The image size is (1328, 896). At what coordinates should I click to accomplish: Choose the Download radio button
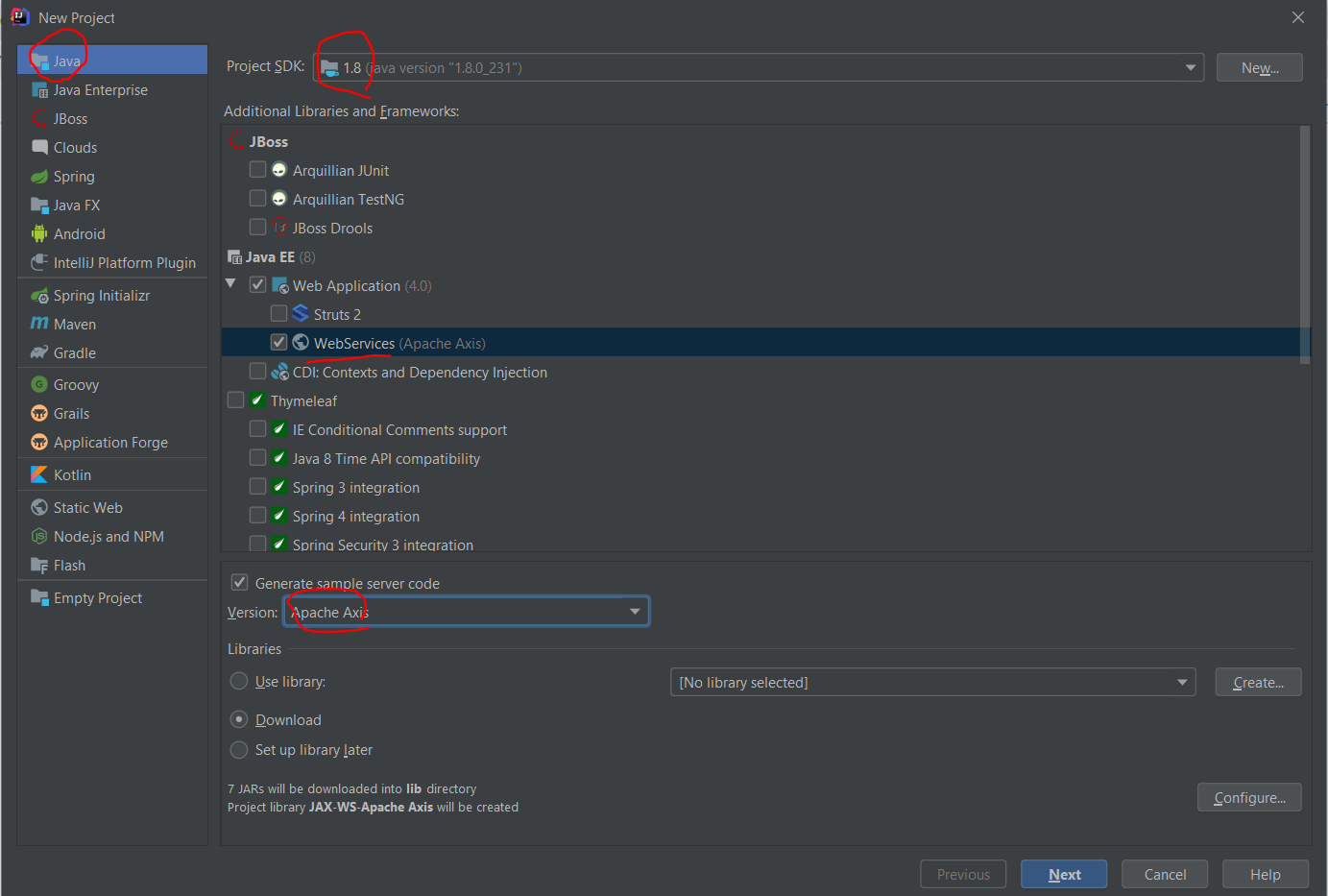[239, 719]
